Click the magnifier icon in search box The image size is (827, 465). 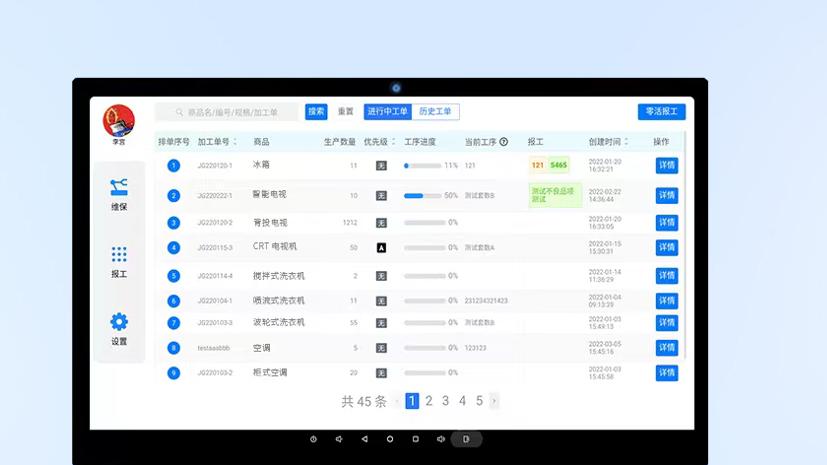click(x=179, y=112)
